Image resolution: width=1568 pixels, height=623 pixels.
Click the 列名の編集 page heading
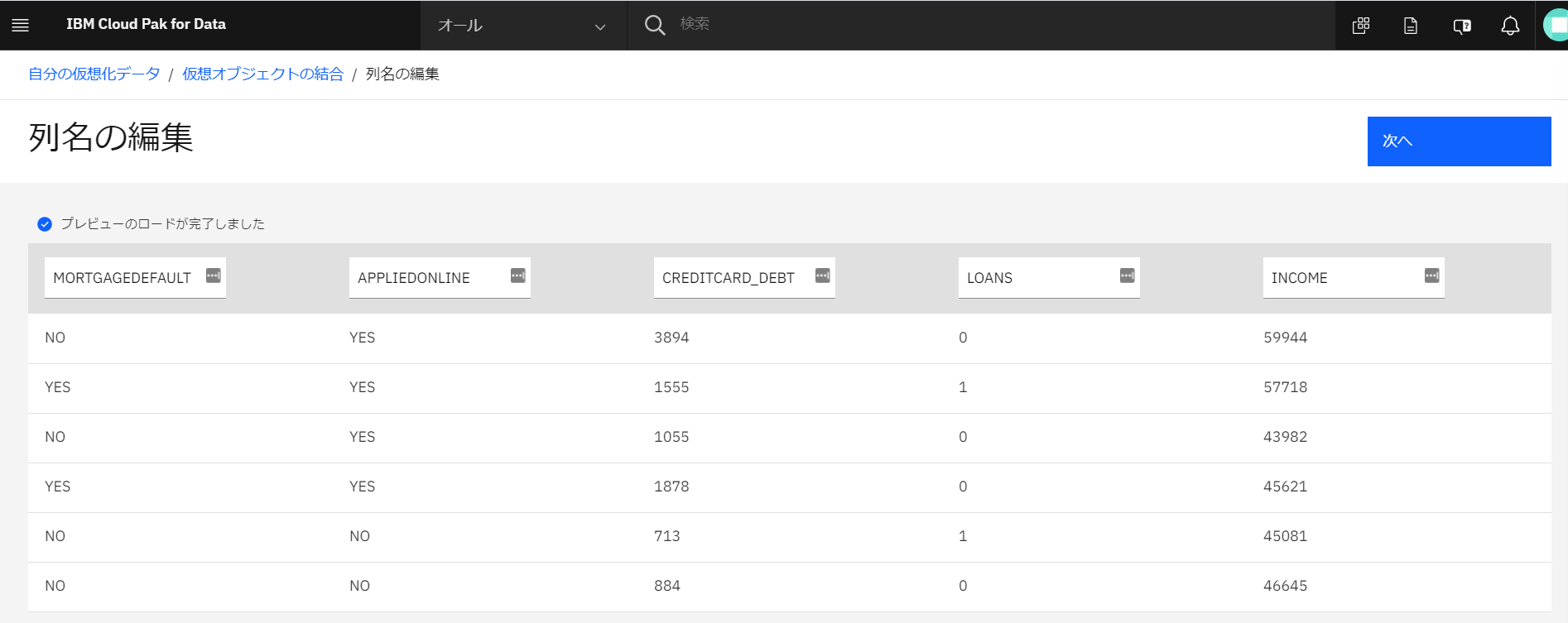coord(111,137)
